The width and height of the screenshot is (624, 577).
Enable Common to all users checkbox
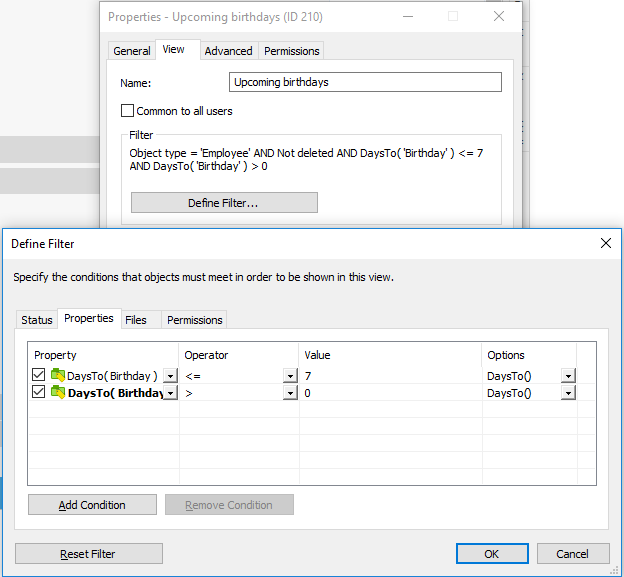click(x=127, y=111)
